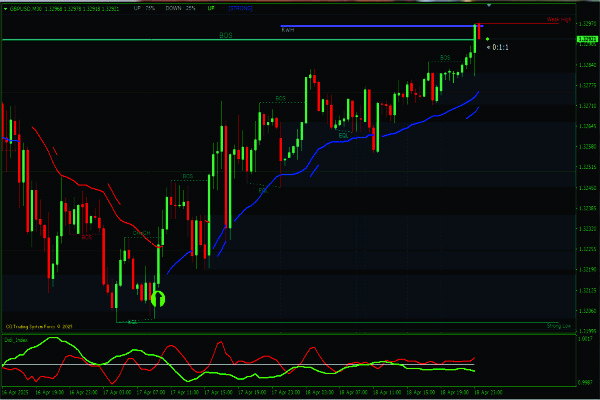This screenshot has height=400, width=600.
Task: Click the RWH label under blue line
Action: tap(289, 31)
